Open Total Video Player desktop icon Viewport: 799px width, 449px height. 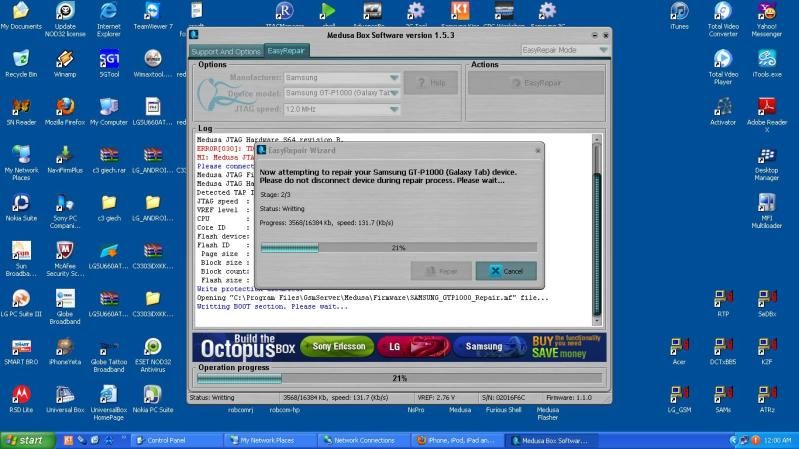click(x=723, y=67)
